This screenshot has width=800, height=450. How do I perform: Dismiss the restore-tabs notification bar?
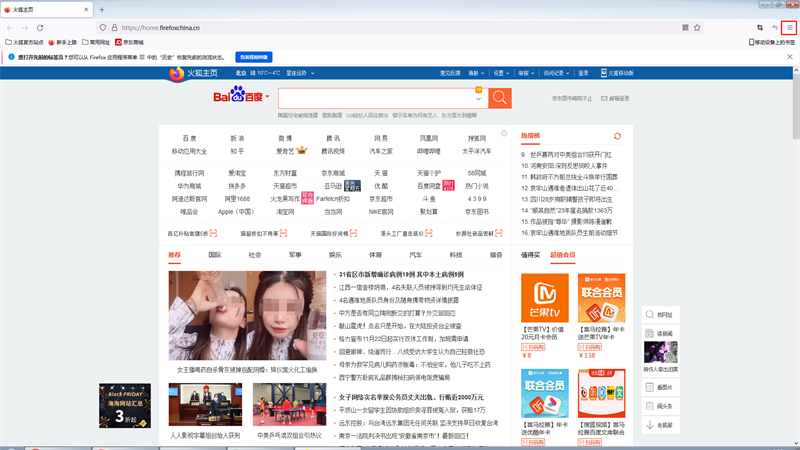[x=790, y=57]
